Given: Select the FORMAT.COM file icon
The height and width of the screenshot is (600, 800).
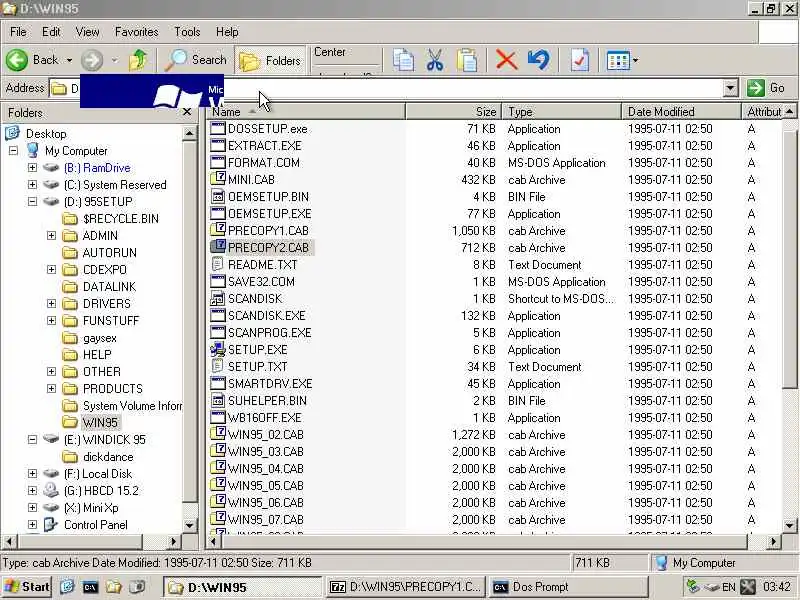Looking at the screenshot, I should [x=218, y=163].
